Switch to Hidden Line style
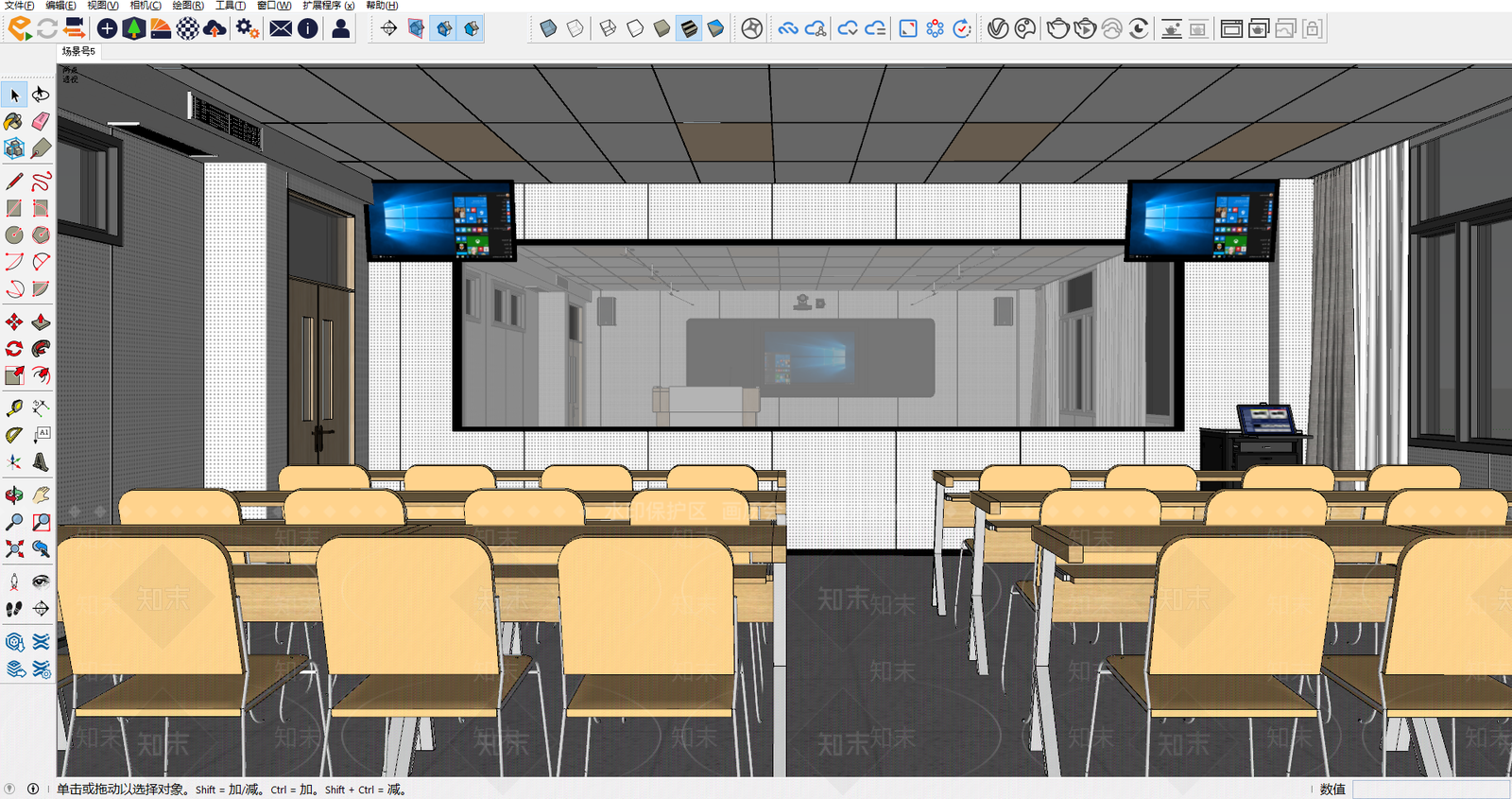The width and height of the screenshot is (1512, 799). point(635,28)
